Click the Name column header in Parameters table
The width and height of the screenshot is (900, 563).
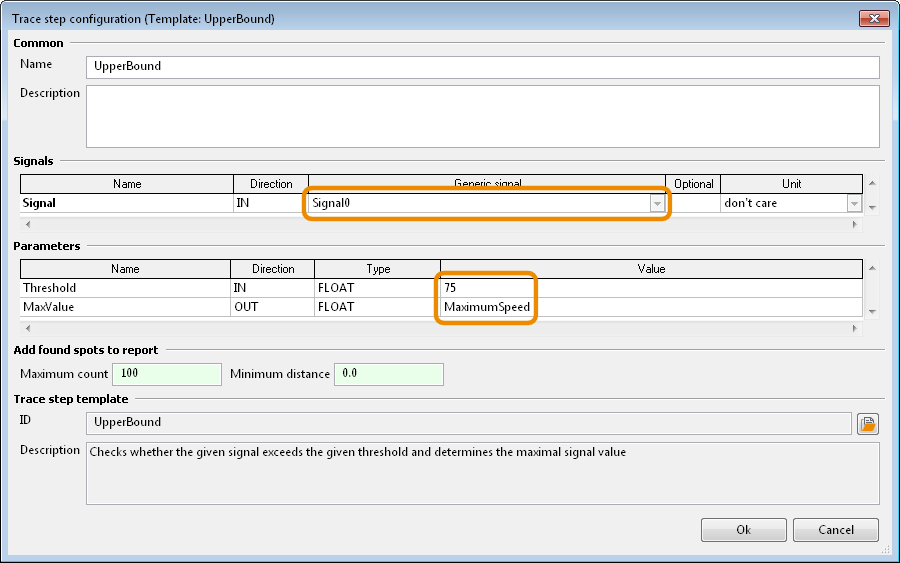[125, 269]
